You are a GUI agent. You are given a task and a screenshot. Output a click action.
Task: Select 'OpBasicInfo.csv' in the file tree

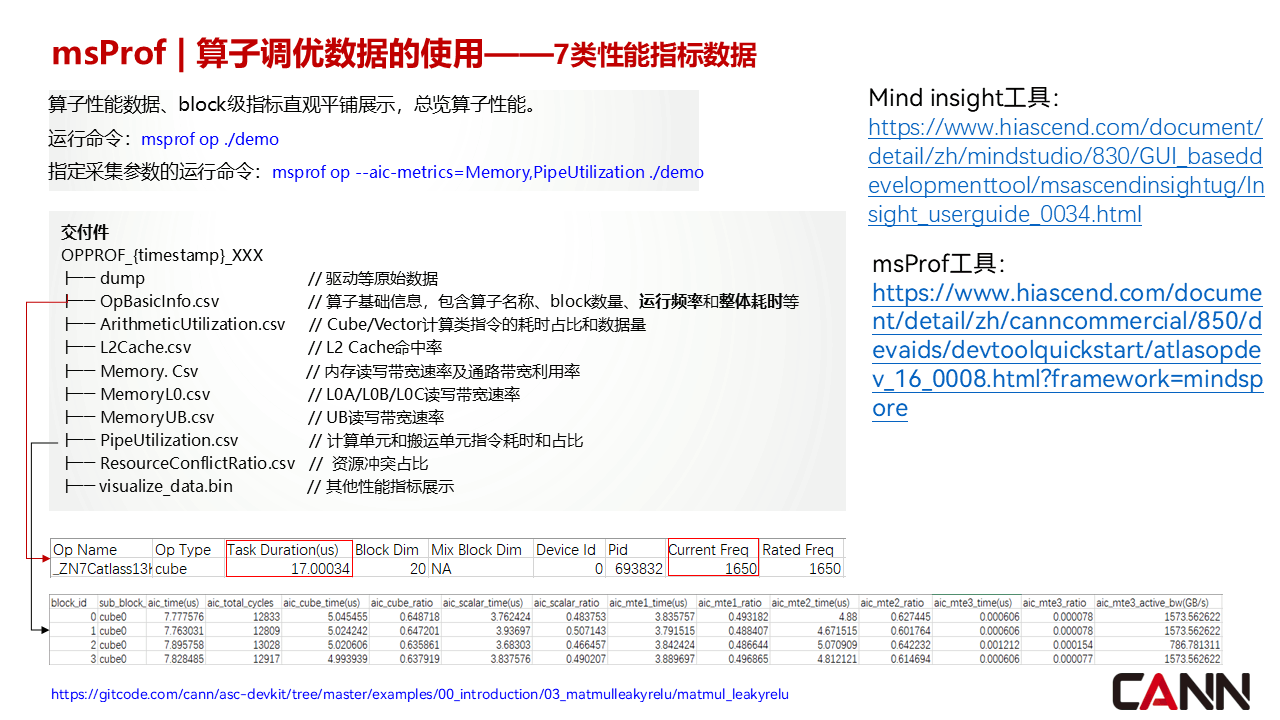tap(159, 301)
